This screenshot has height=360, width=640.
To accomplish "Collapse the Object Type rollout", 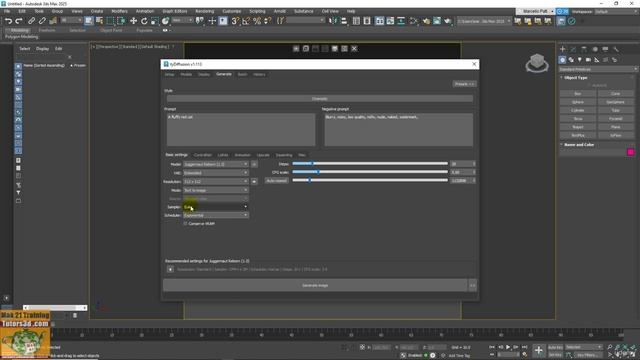I will [x=576, y=78].
